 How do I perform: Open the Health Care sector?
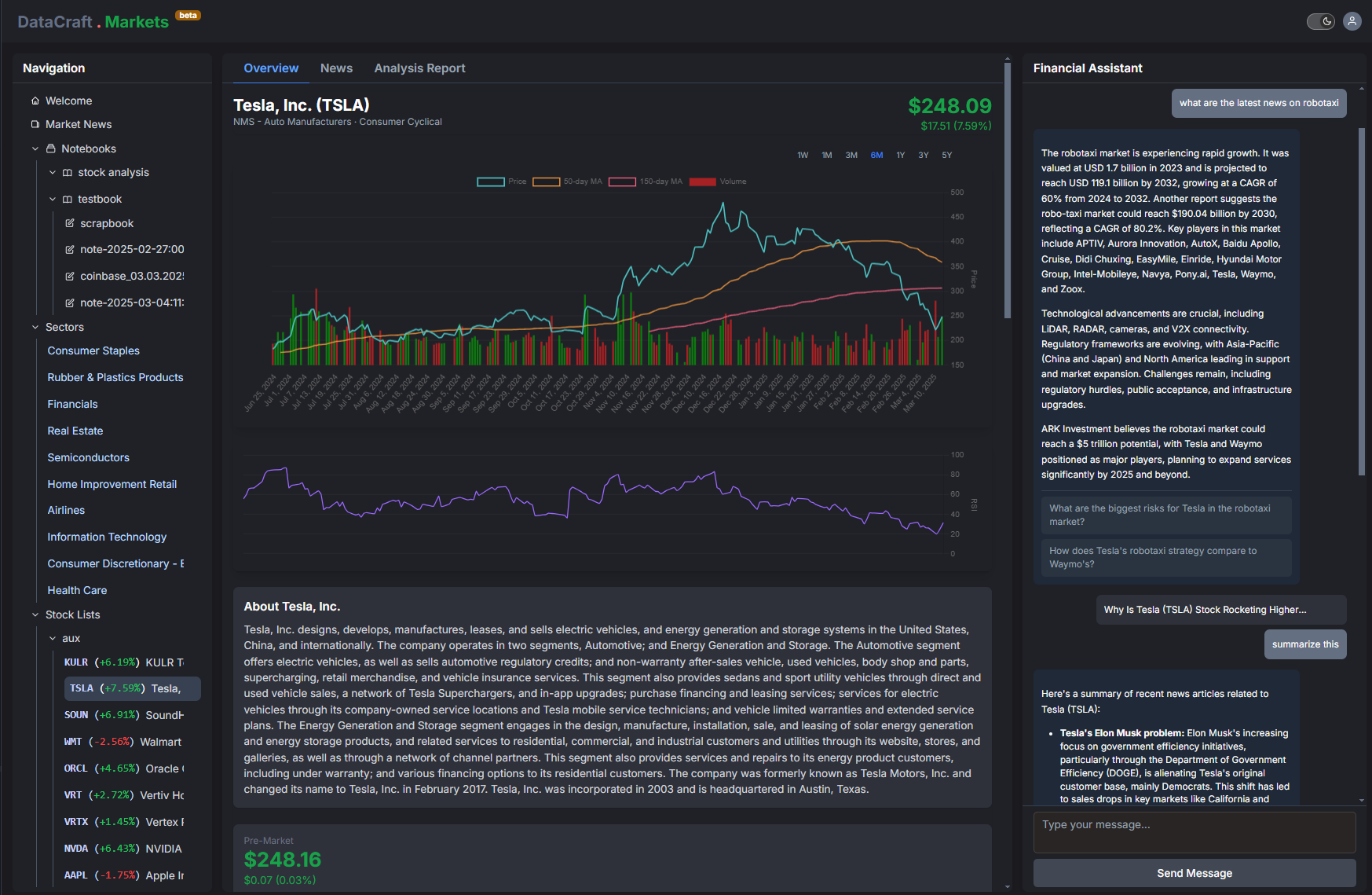(77, 590)
